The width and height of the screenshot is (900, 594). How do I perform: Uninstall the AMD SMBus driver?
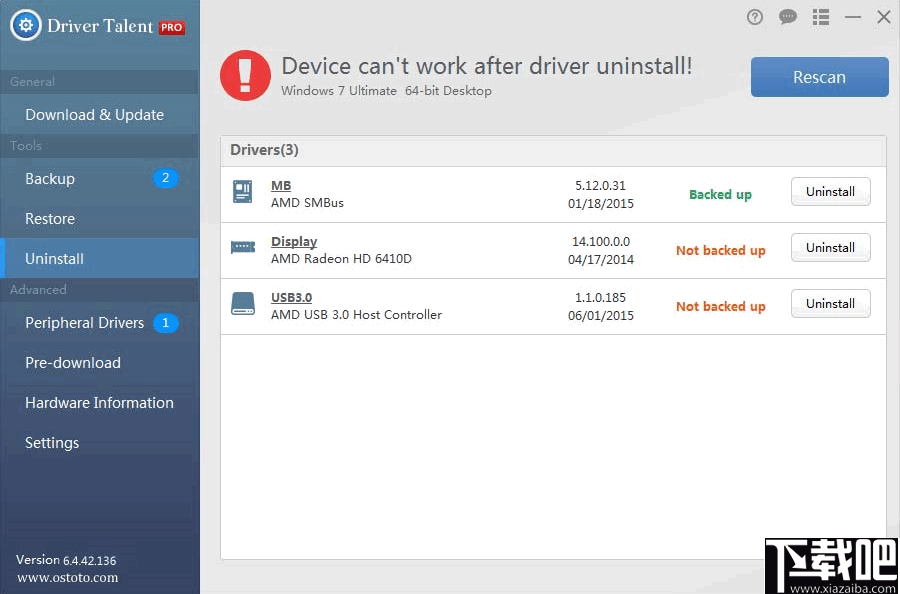[x=830, y=192]
